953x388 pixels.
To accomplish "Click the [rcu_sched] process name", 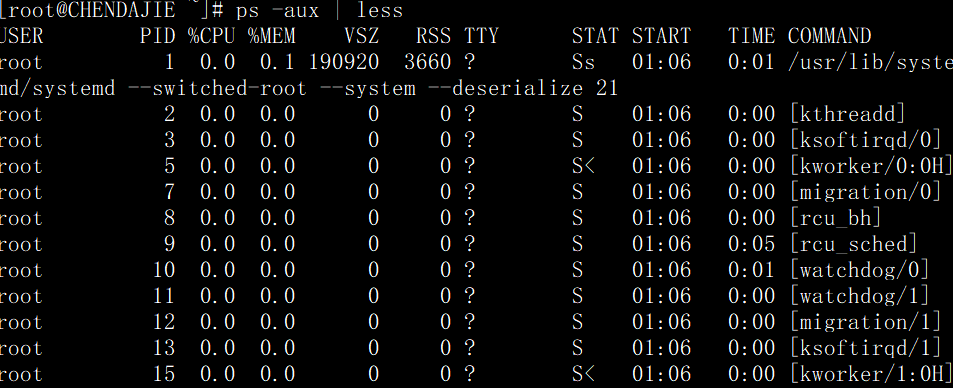I will 854,244.
